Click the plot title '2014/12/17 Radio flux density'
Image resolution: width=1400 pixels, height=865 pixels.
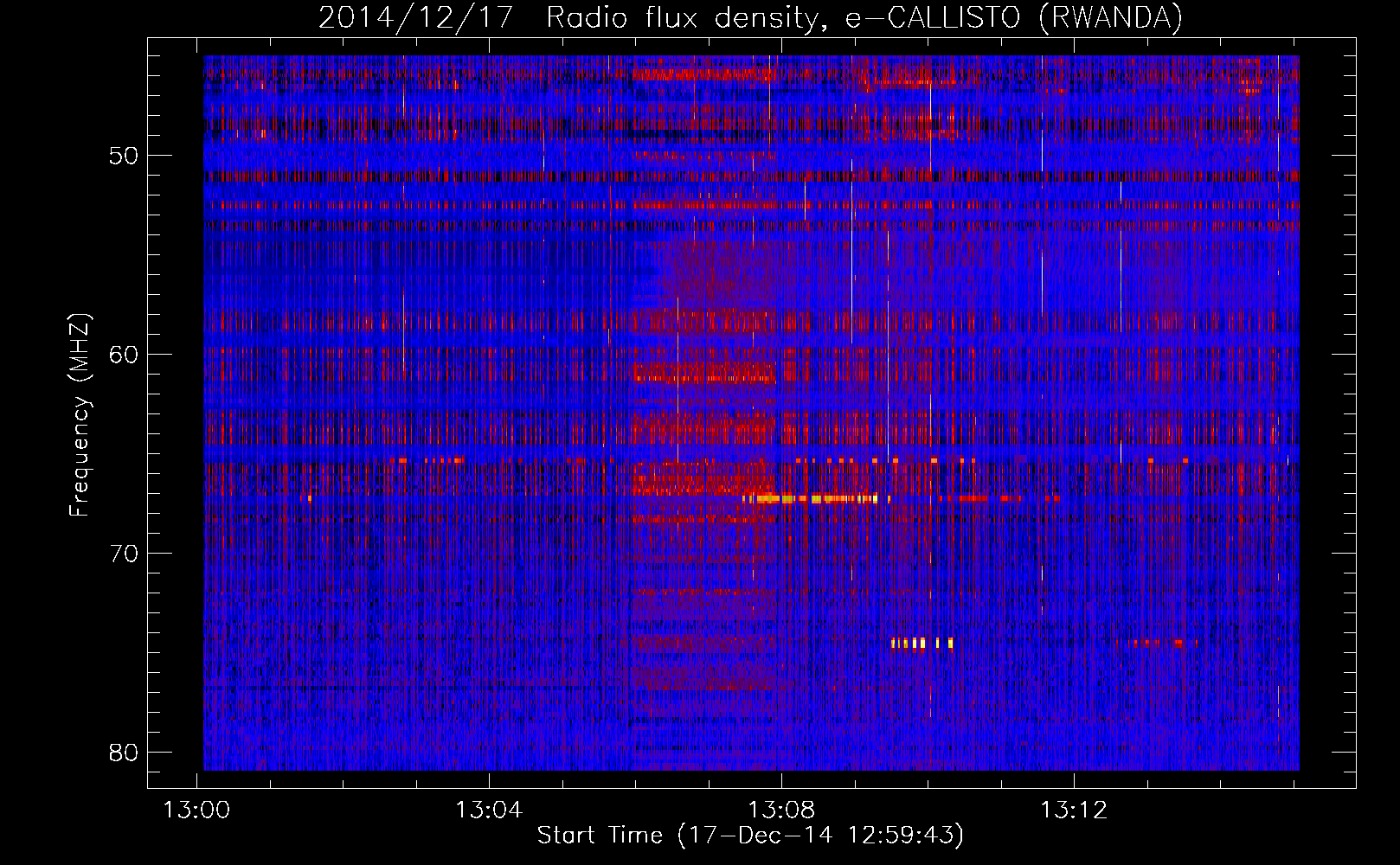(x=750, y=18)
